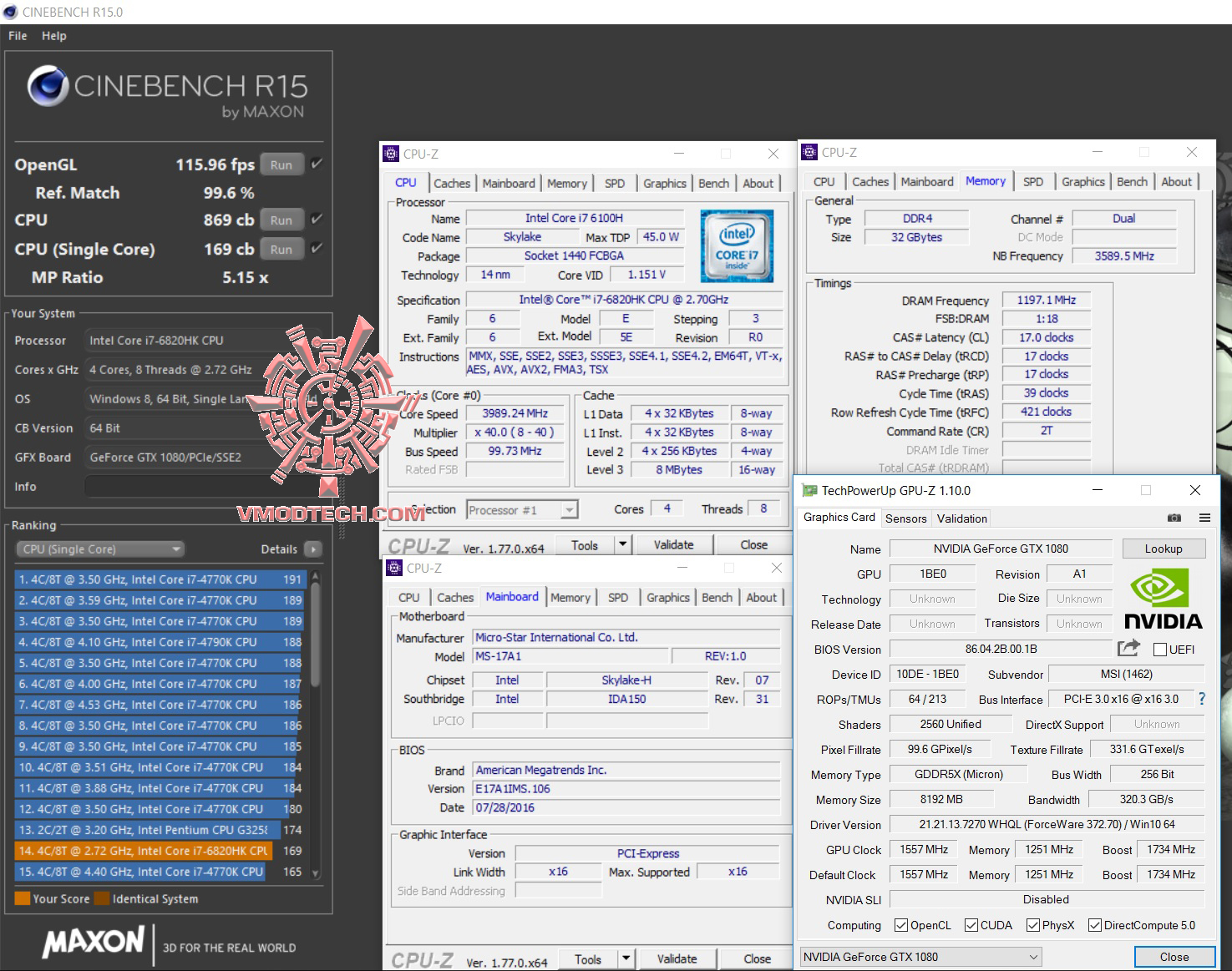
Task: Enable the UEFI checkbox in GPU-Z
Action: pos(1159,650)
